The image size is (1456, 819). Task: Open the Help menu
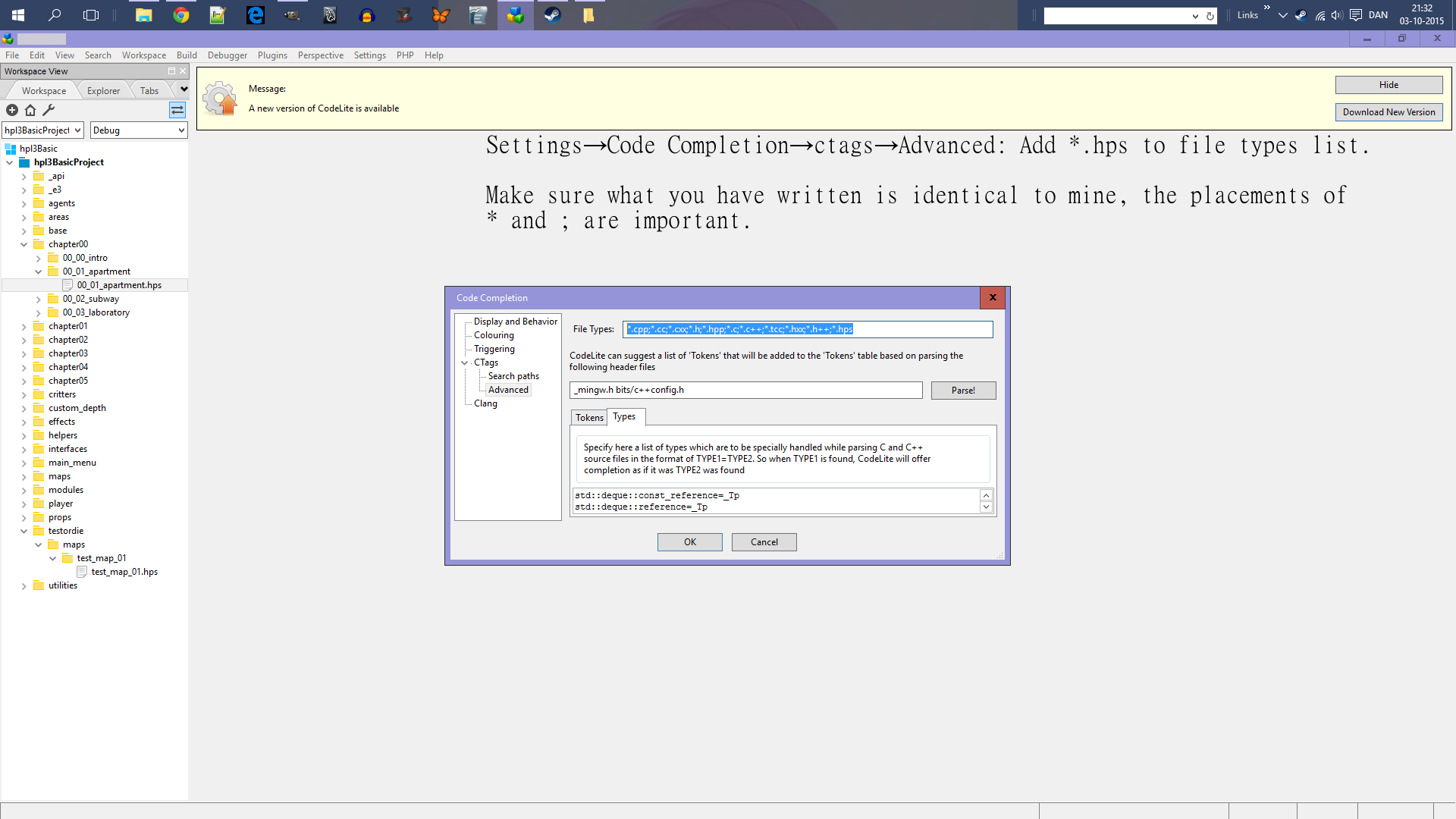coord(434,55)
